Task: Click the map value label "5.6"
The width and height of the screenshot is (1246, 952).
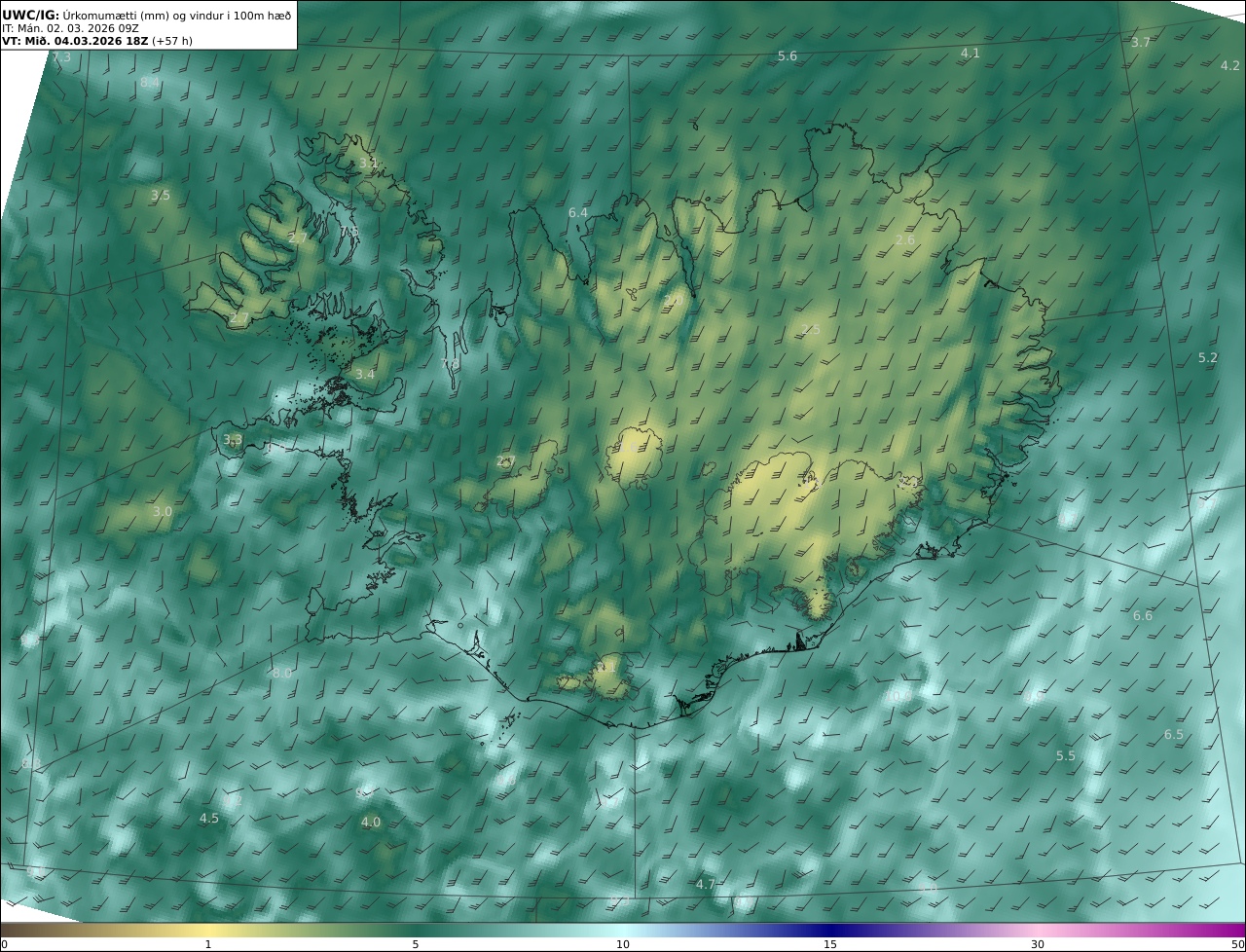Action: click(x=788, y=56)
